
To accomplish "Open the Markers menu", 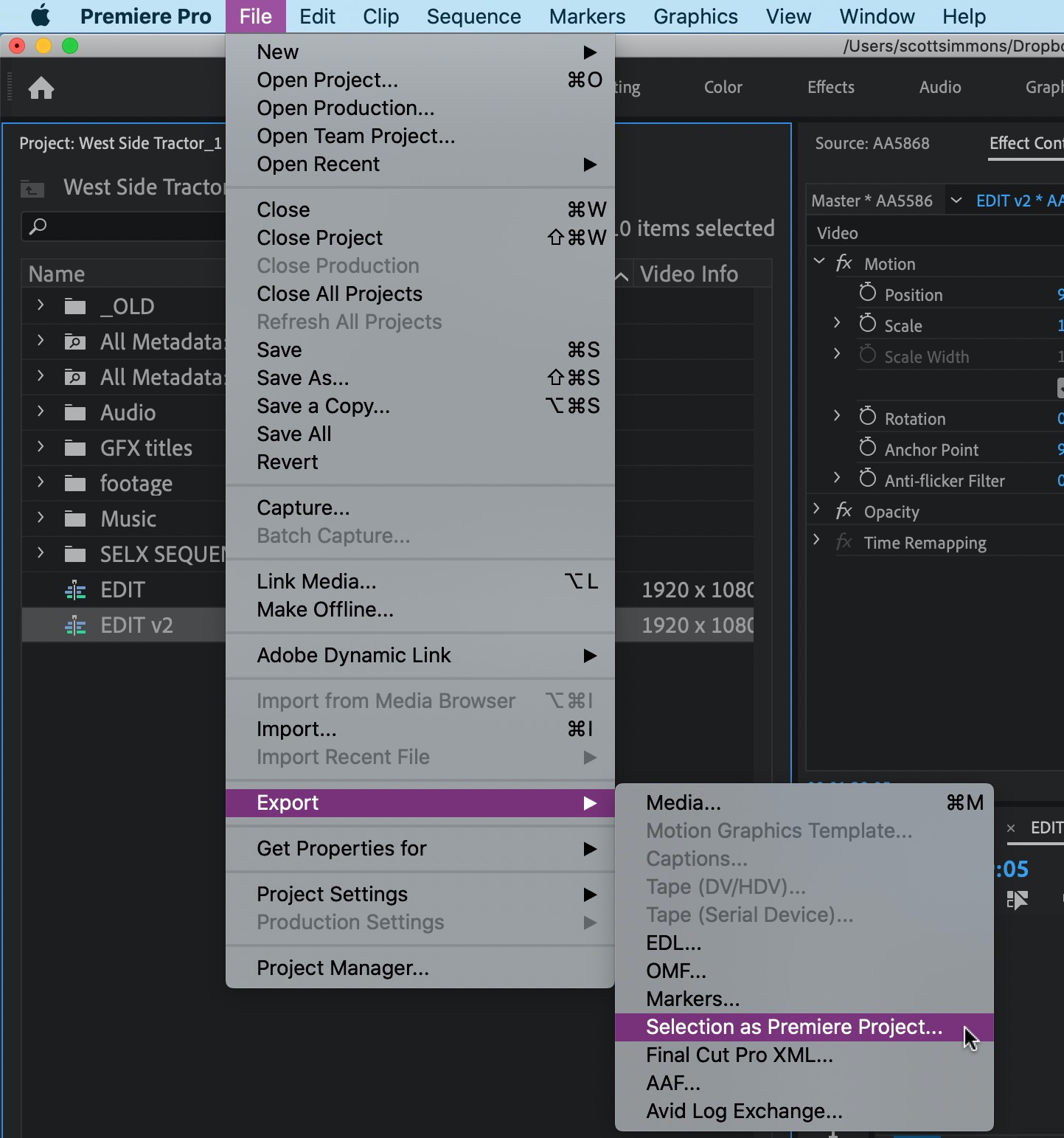I will 587,16.
